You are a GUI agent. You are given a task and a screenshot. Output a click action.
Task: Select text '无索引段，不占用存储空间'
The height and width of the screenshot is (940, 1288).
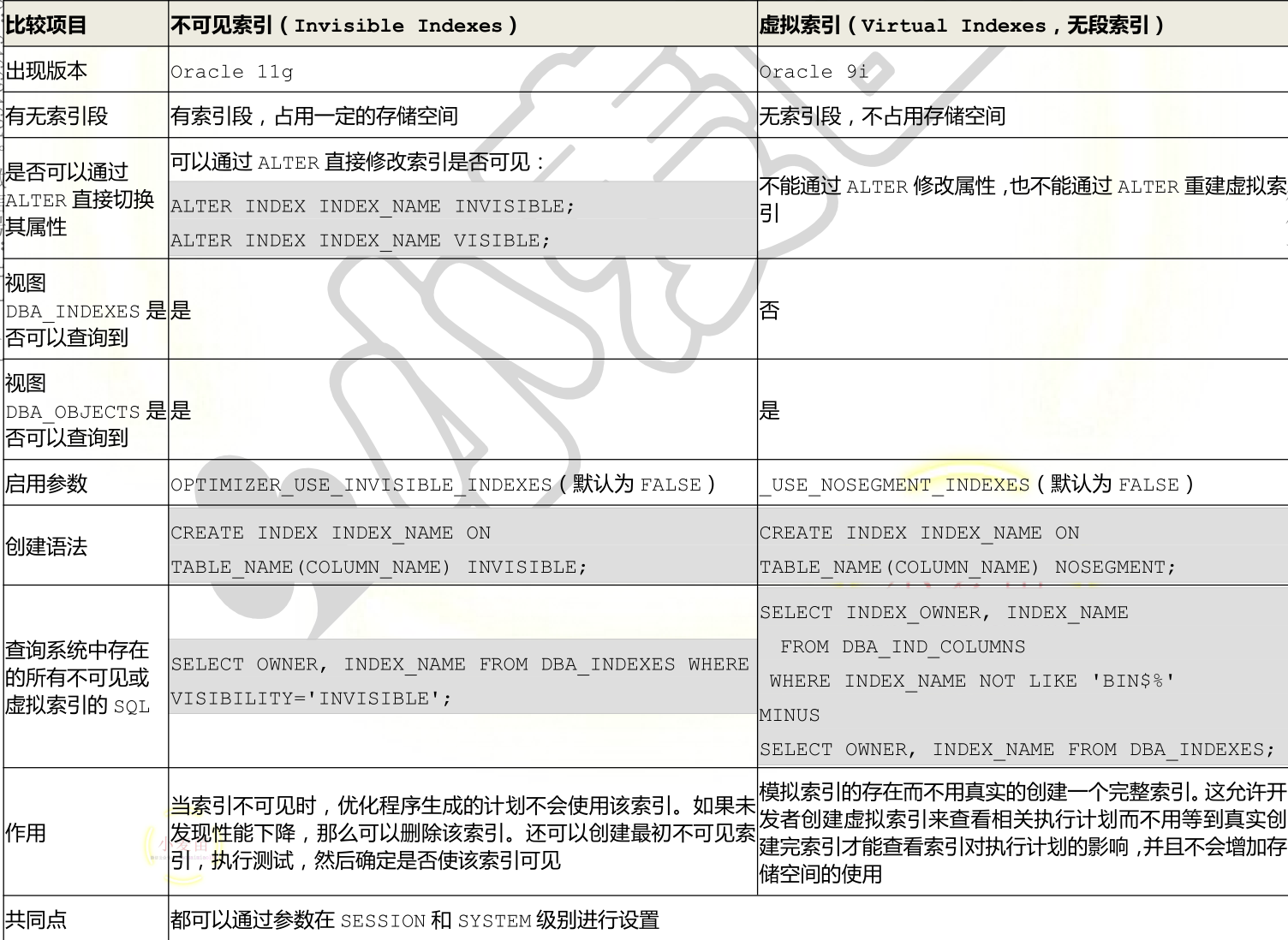pos(882,116)
